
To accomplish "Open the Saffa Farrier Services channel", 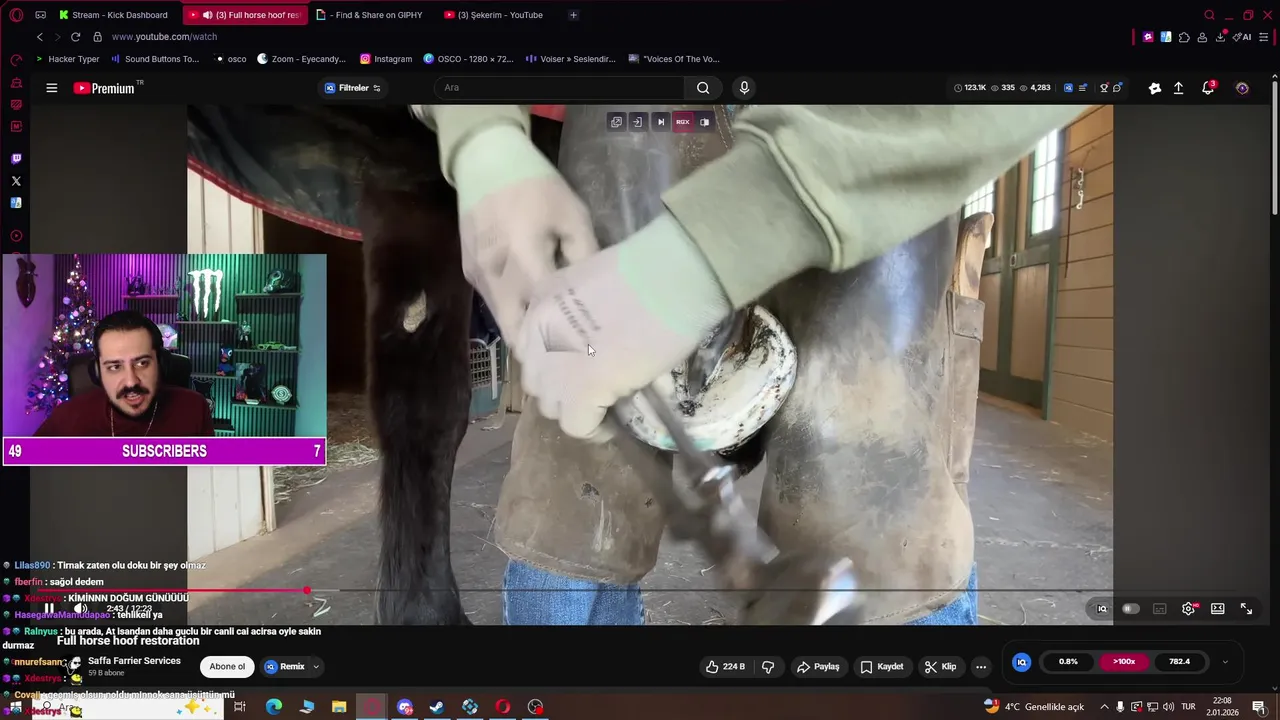I will coord(134,661).
